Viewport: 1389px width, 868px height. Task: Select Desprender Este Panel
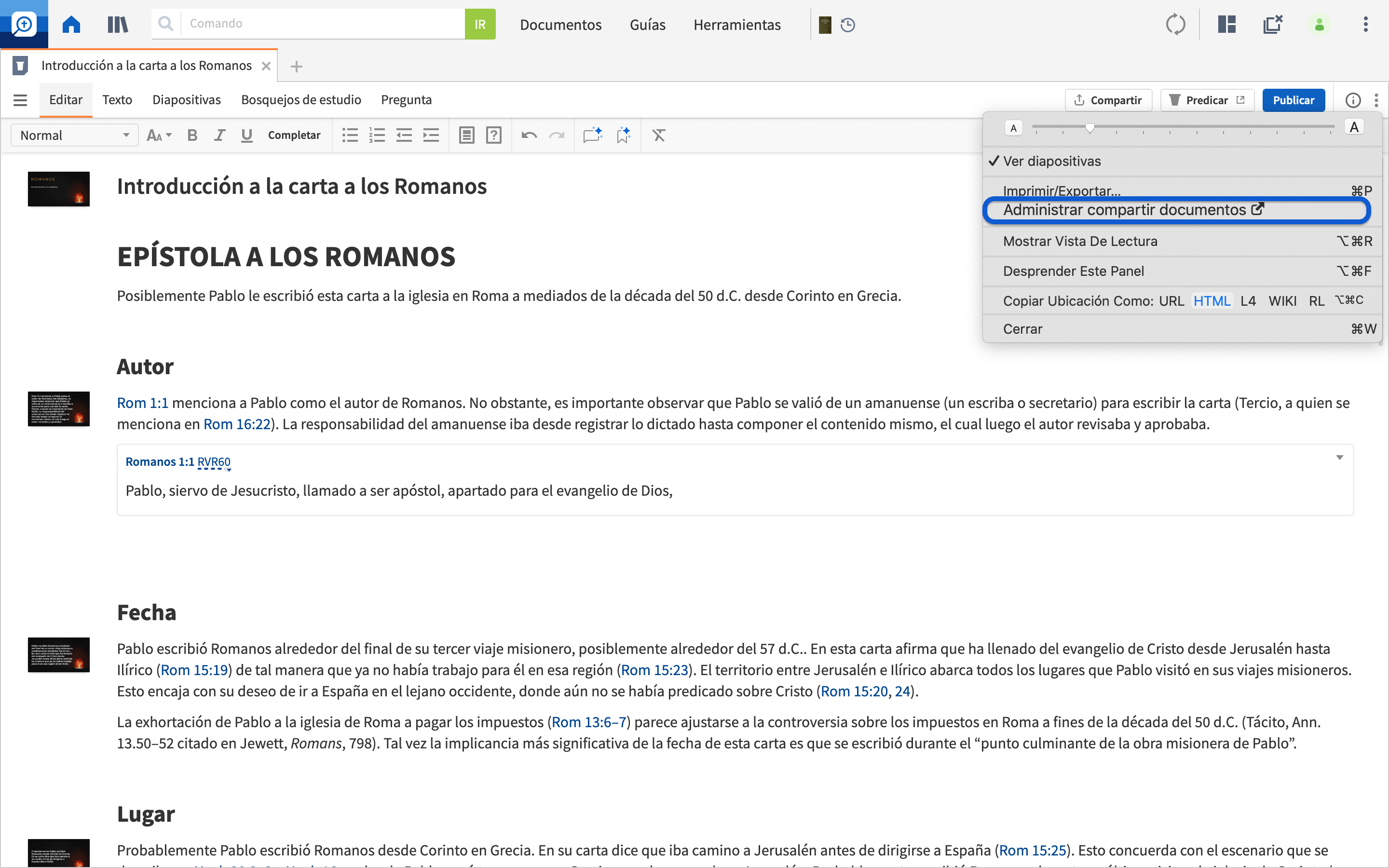pos(1183,271)
